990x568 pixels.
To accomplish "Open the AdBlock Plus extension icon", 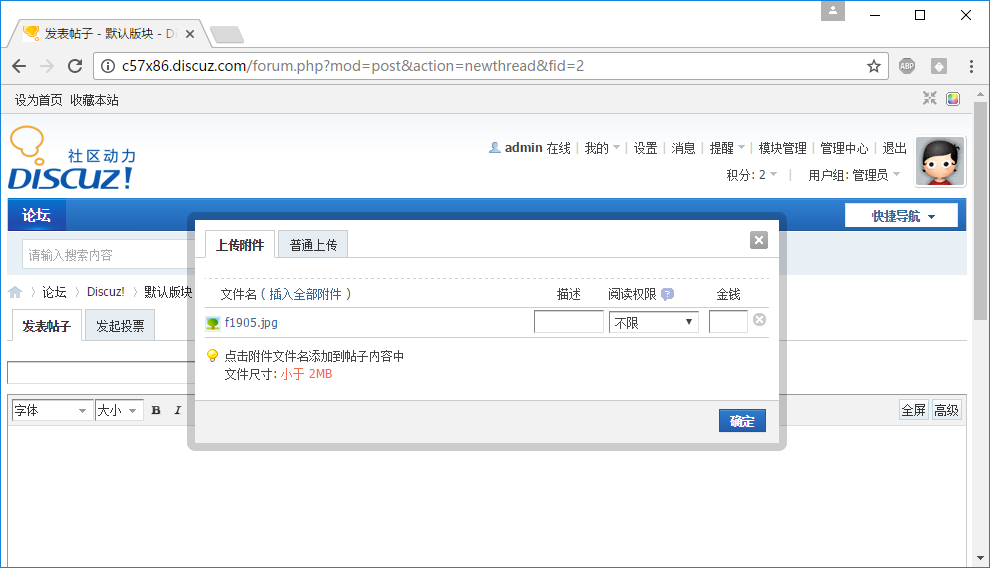I will [x=907, y=66].
